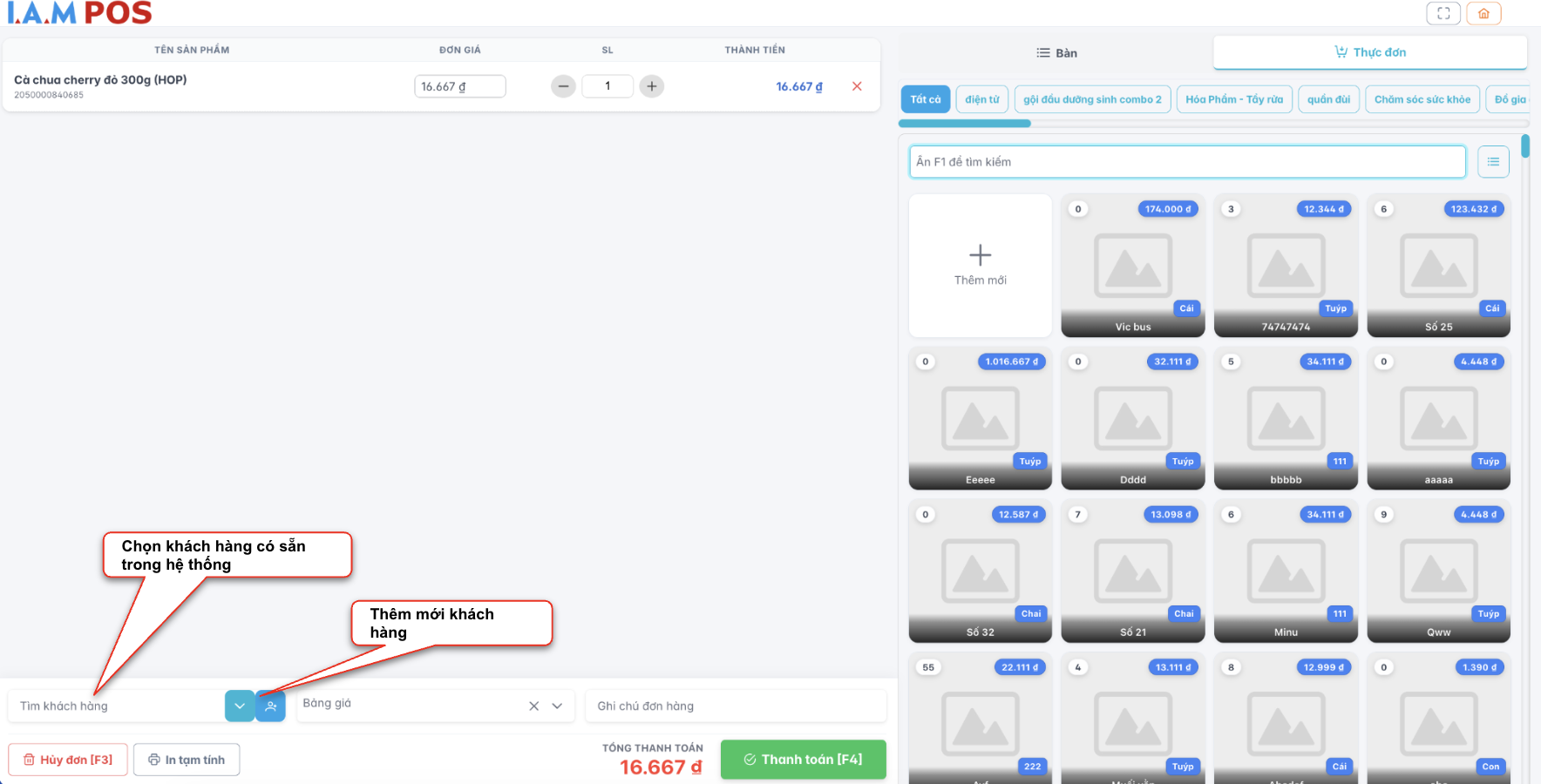Expand the Bảng giá dropdown
The image size is (1541, 784).
[x=557, y=706]
